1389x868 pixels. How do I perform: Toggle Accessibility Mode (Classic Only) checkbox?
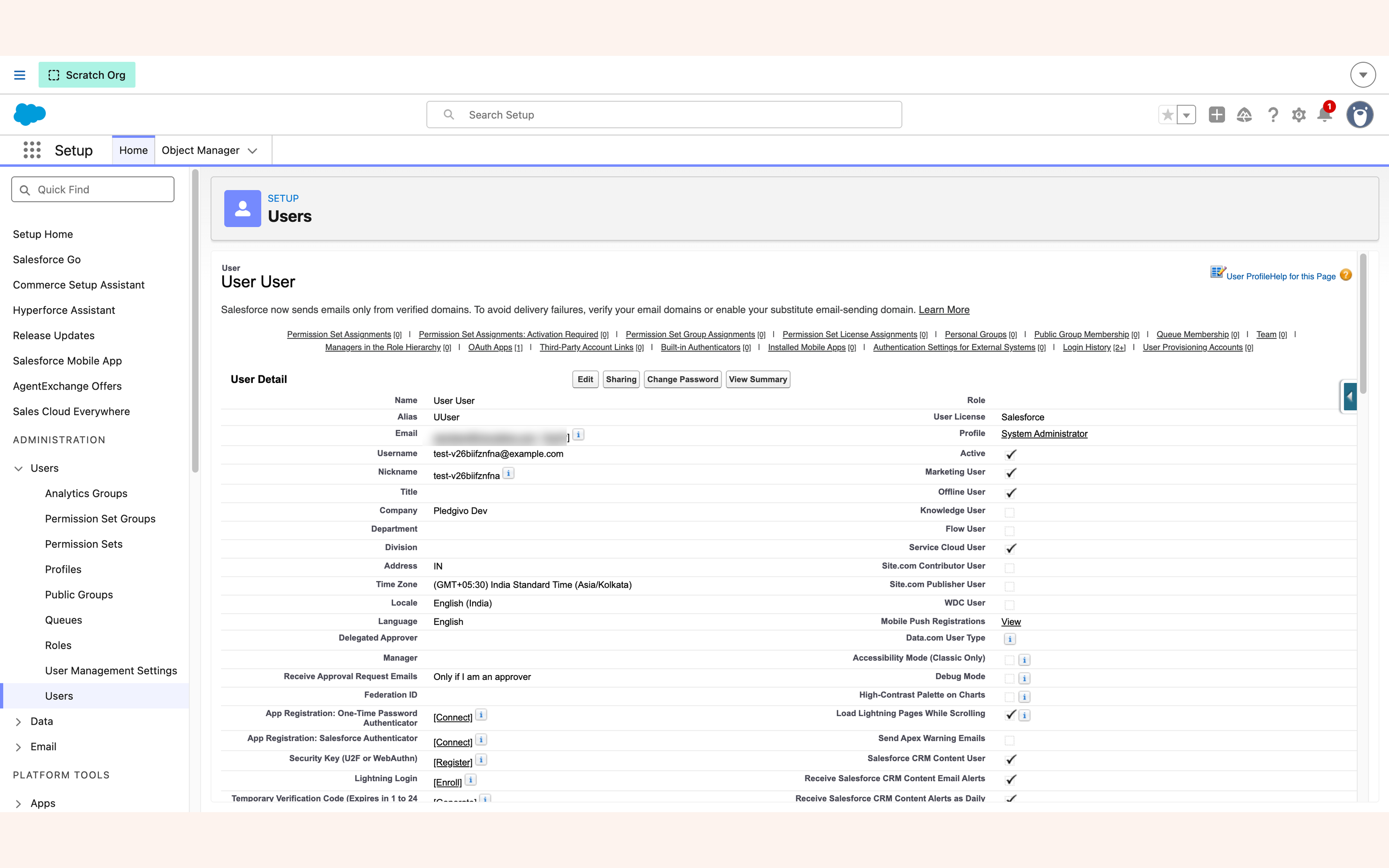(x=1009, y=660)
